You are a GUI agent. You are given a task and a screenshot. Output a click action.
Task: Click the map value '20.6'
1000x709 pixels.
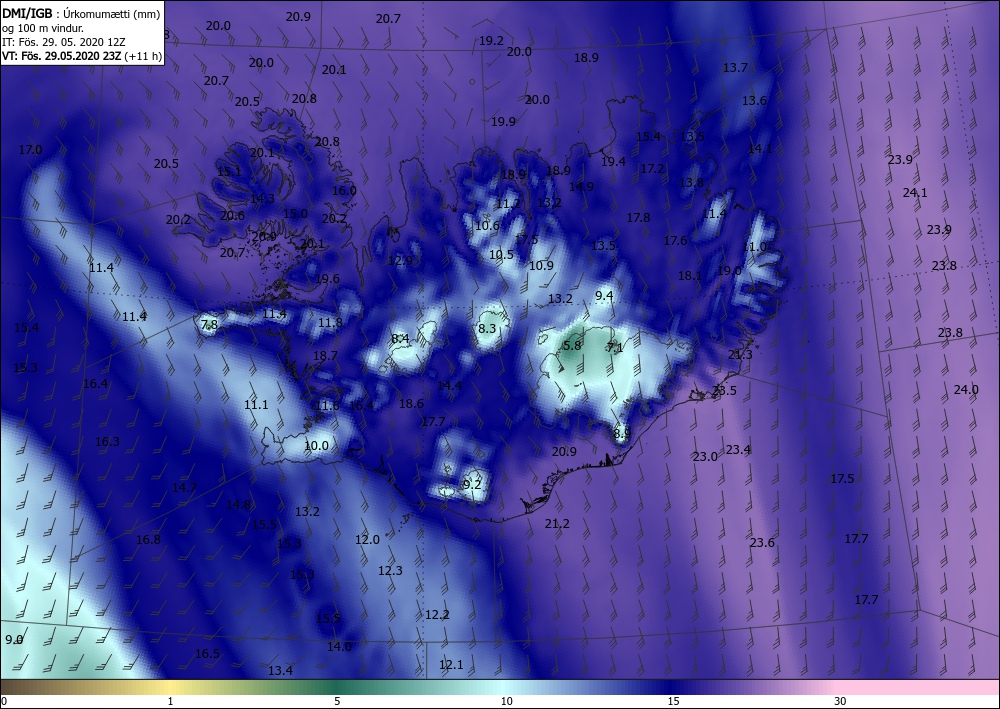click(232, 216)
